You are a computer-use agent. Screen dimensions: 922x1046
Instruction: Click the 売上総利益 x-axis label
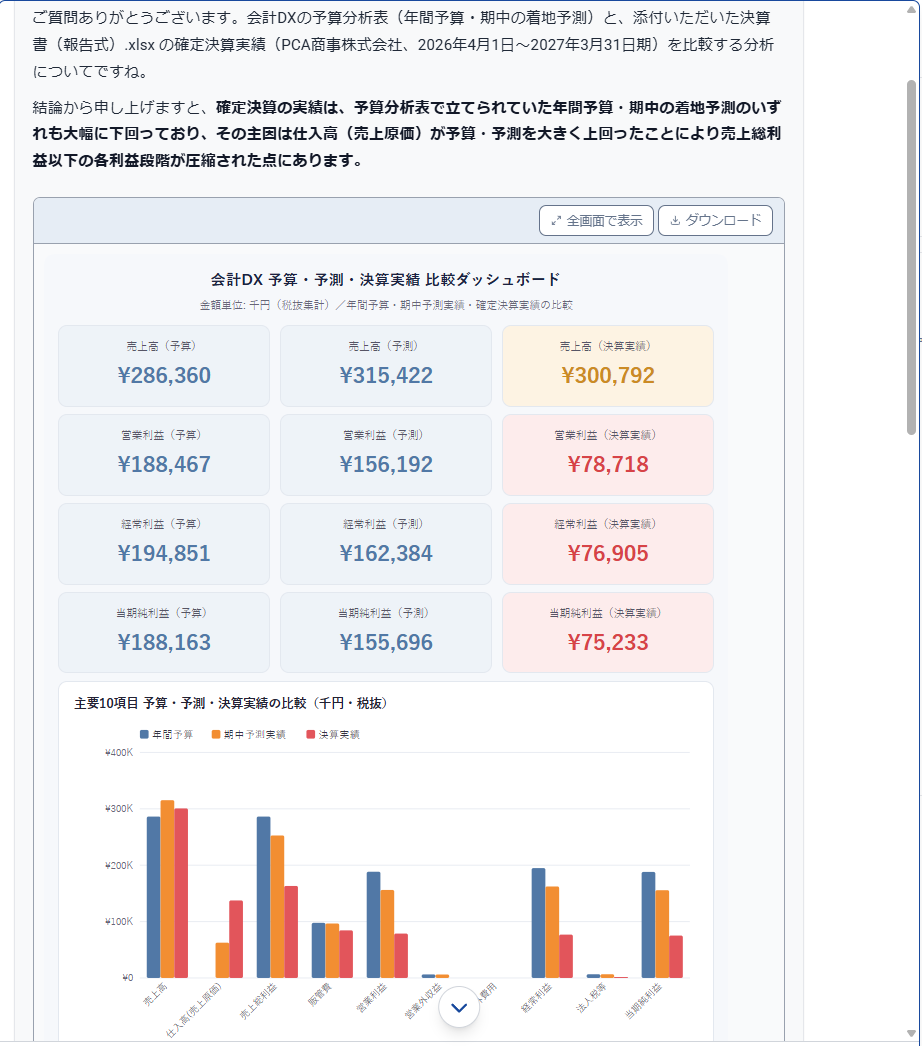[259, 1001]
